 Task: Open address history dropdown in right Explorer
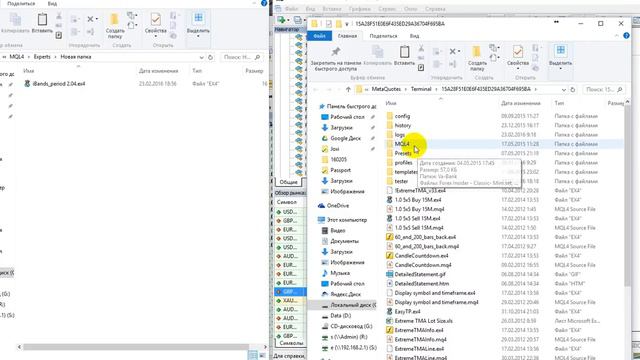coord(564,89)
